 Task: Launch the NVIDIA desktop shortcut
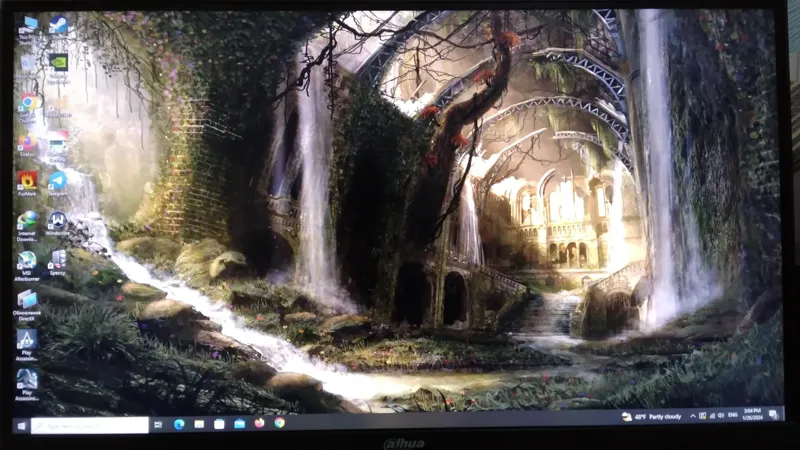[x=58, y=62]
